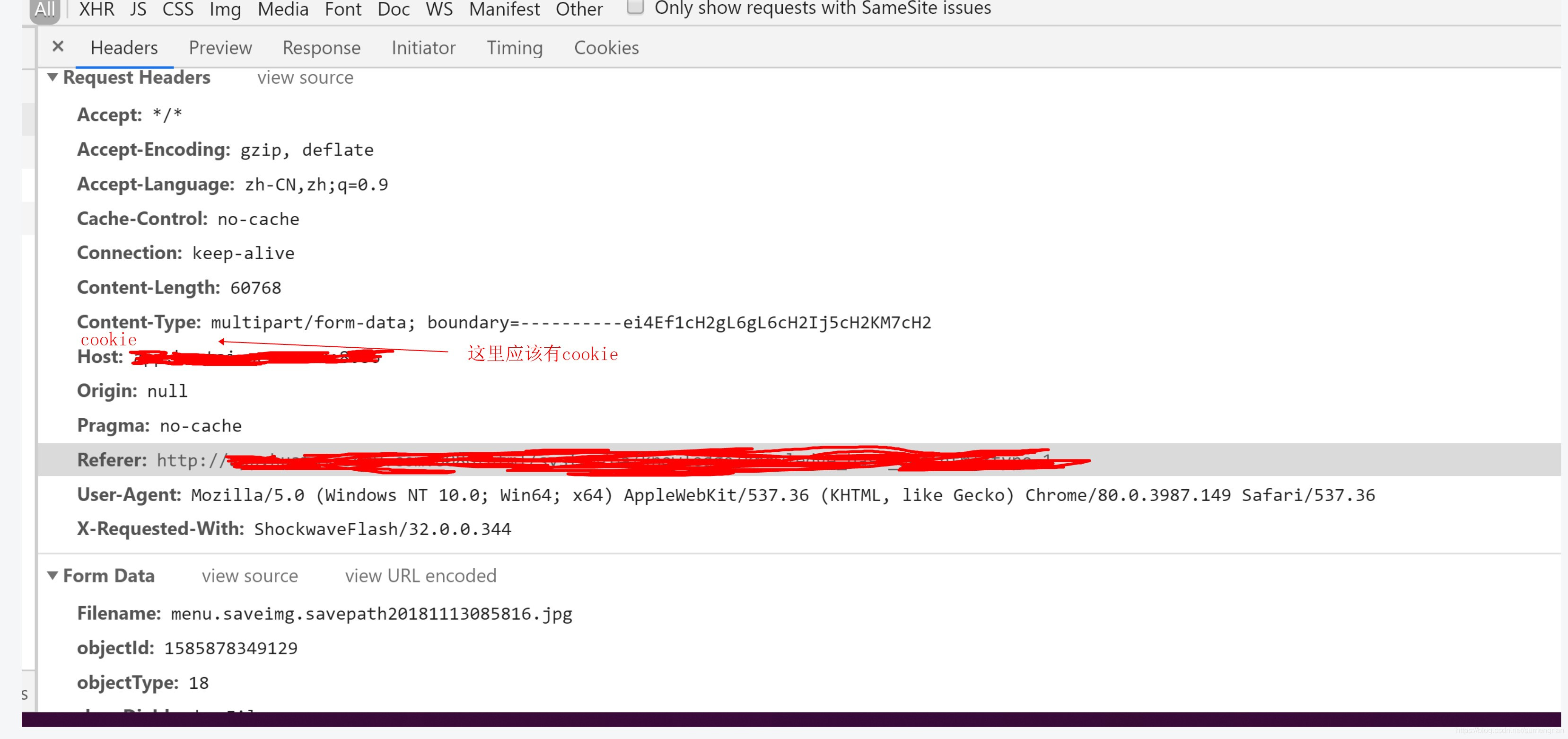The width and height of the screenshot is (1568, 739).
Task: Filter network requests by Img
Action: (x=225, y=9)
